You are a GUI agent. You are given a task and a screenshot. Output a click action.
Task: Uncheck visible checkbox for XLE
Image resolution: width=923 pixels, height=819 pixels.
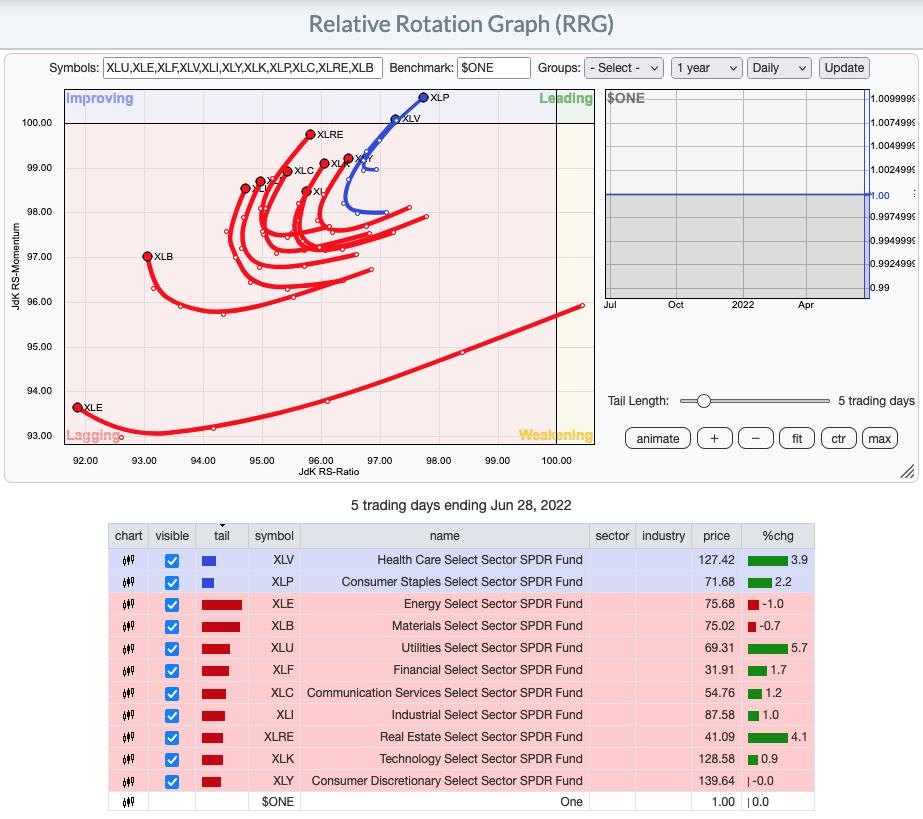pos(172,605)
